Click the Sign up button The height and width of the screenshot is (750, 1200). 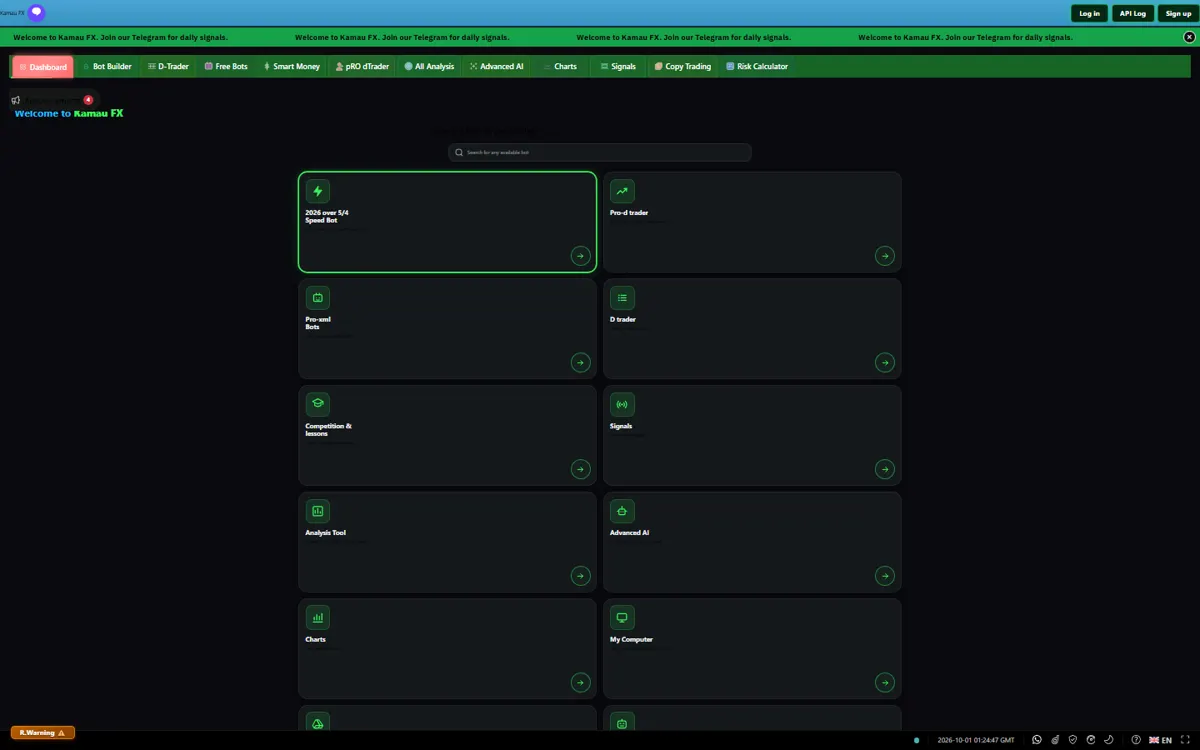[1178, 13]
